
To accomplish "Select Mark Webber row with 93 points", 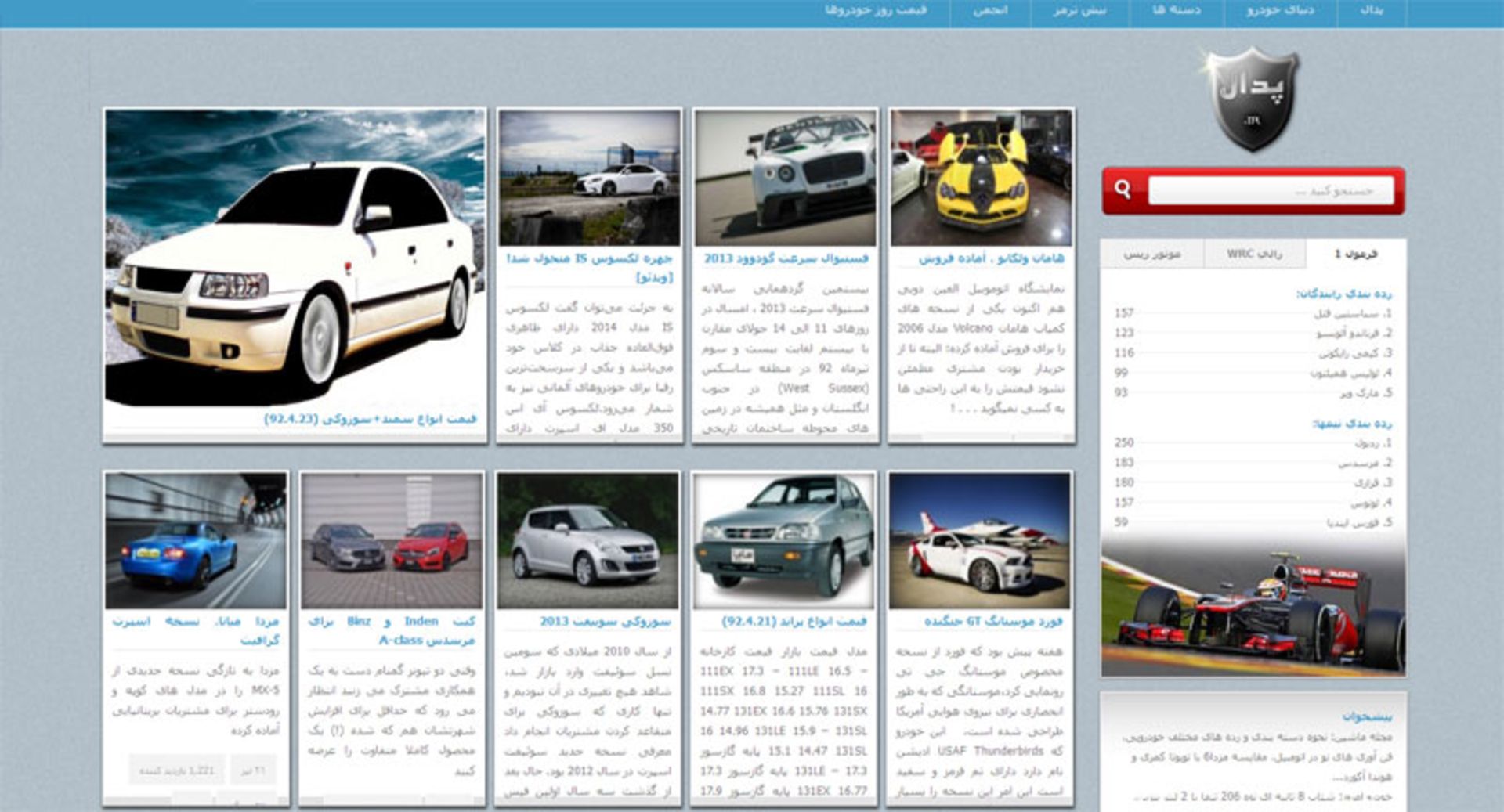I will 1253,392.
